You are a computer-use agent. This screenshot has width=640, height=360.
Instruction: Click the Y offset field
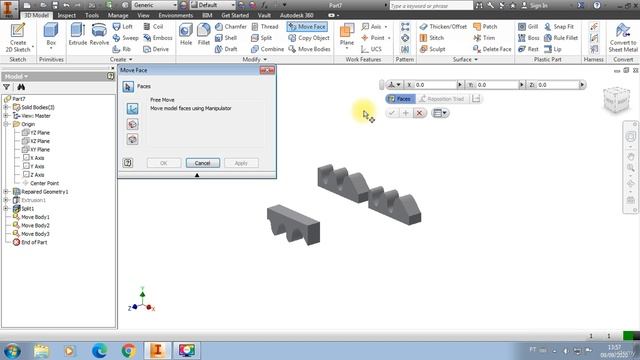[x=497, y=85]
